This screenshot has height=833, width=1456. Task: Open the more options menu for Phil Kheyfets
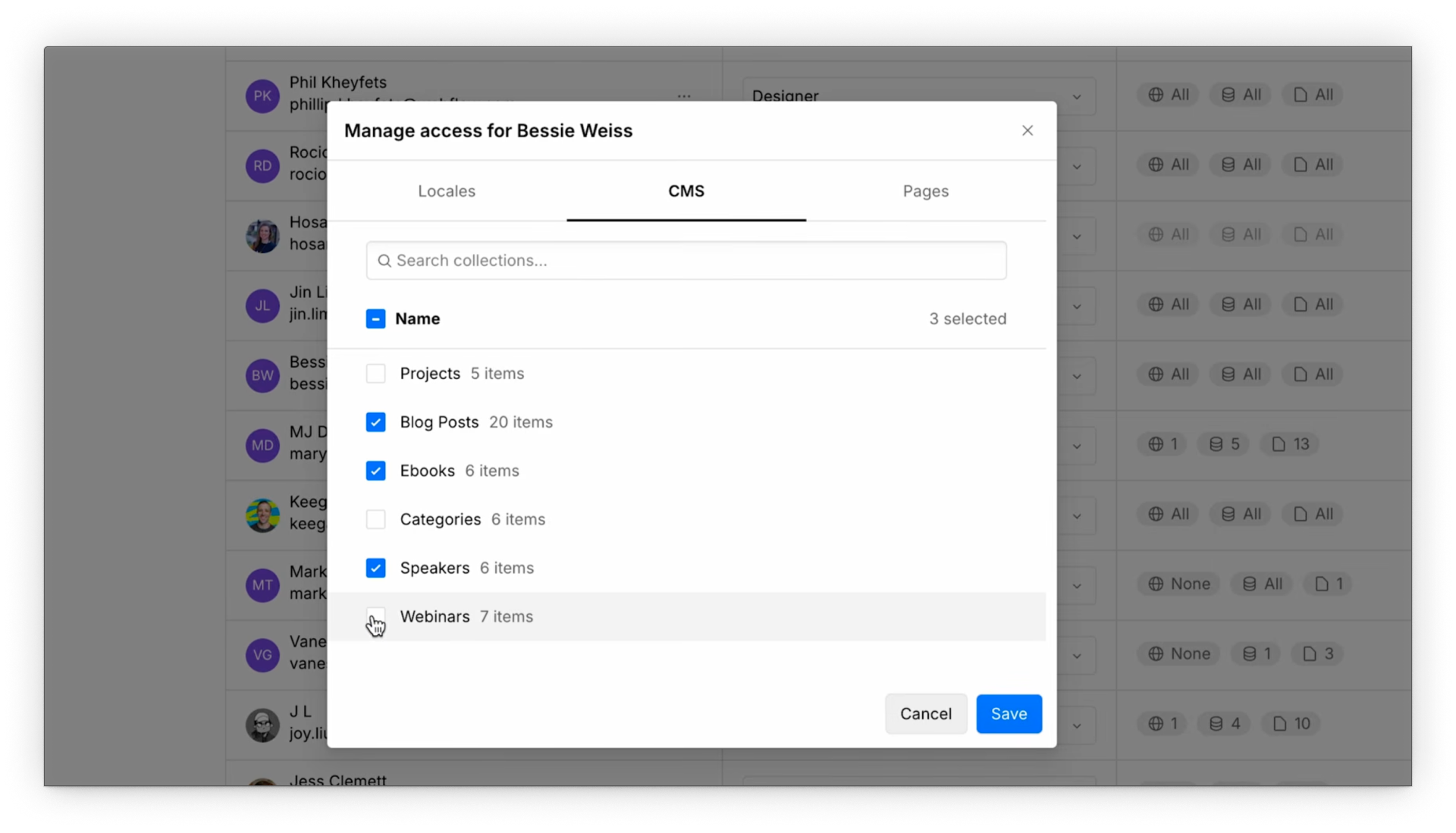tap(684, 96)
